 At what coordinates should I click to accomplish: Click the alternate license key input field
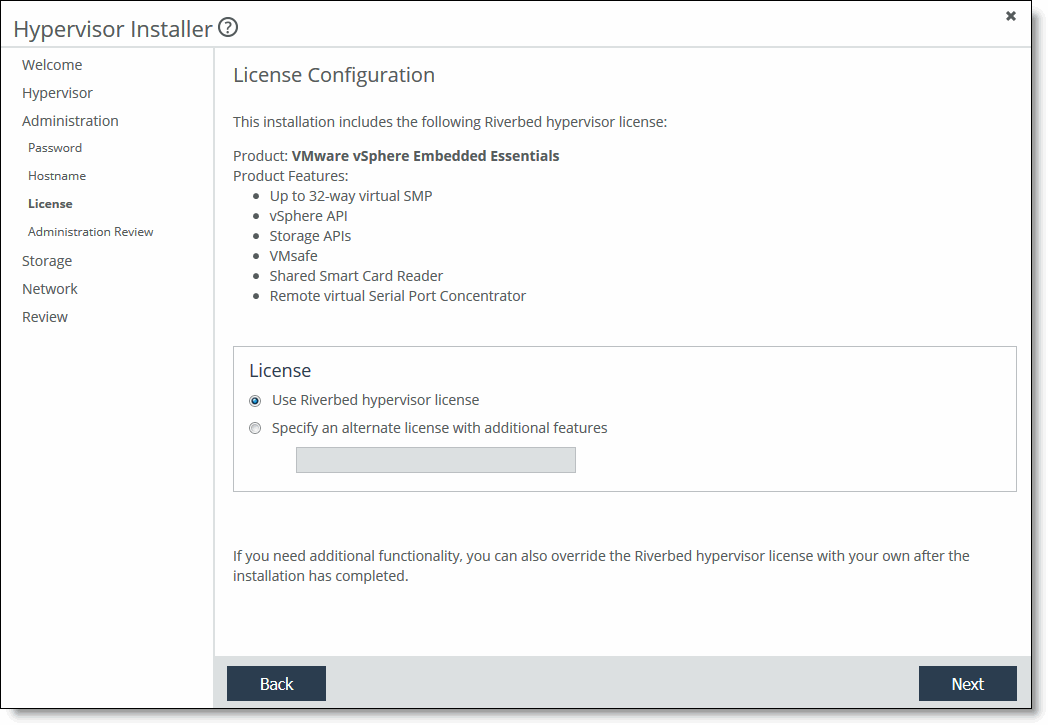point(435,460)
